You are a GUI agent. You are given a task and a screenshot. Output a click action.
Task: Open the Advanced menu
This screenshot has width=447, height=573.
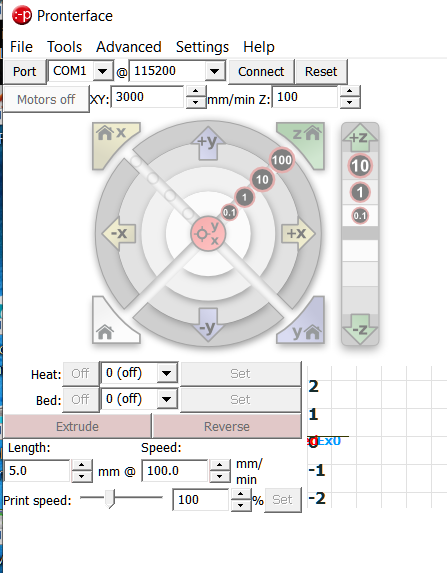click(129, 47)
